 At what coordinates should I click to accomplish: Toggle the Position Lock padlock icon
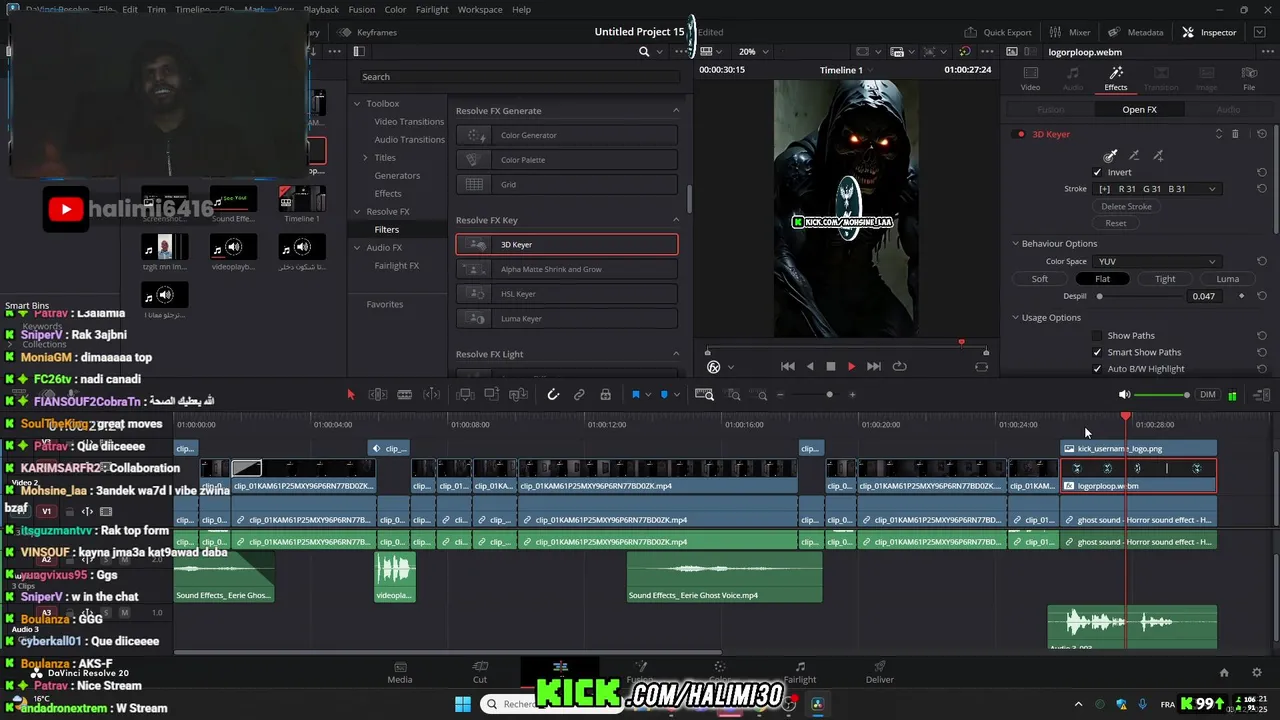coord(605,395)
